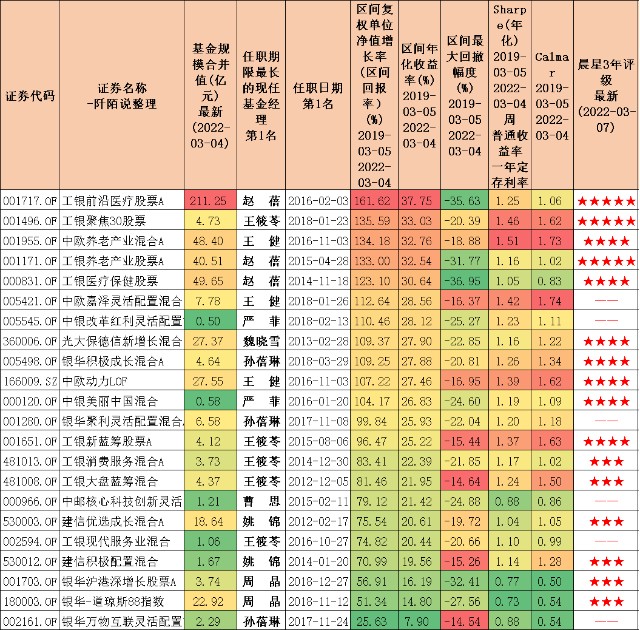Image resolution: width=640 pixels, height=630 pixels.
Task: Click code cell 180003.OF
Action: tap(30, 601)
